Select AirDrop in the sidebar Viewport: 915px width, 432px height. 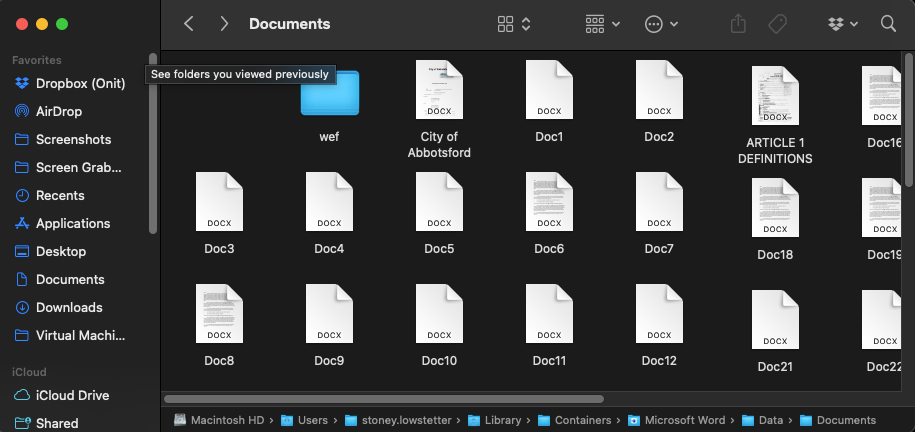pos(48,112)
